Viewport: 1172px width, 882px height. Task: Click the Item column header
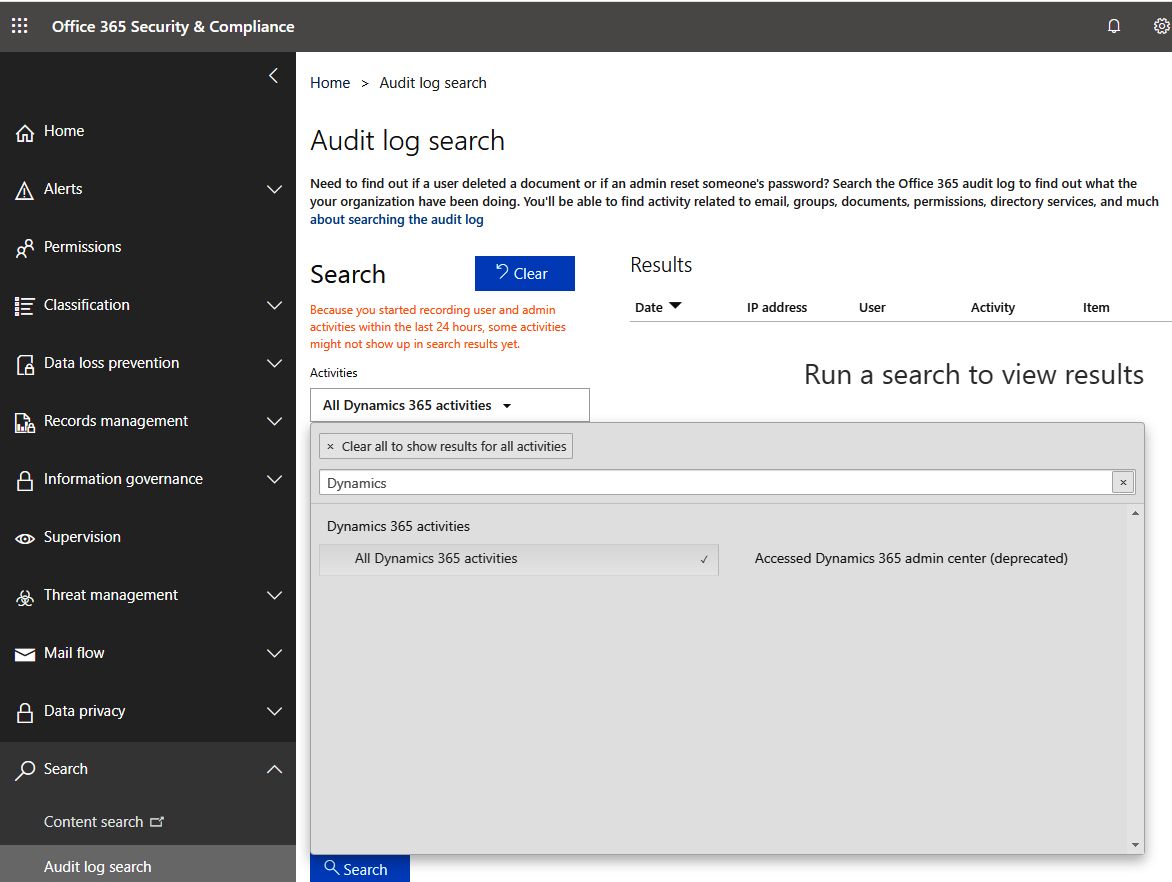pyautogui.click(x=1096, y=307)
